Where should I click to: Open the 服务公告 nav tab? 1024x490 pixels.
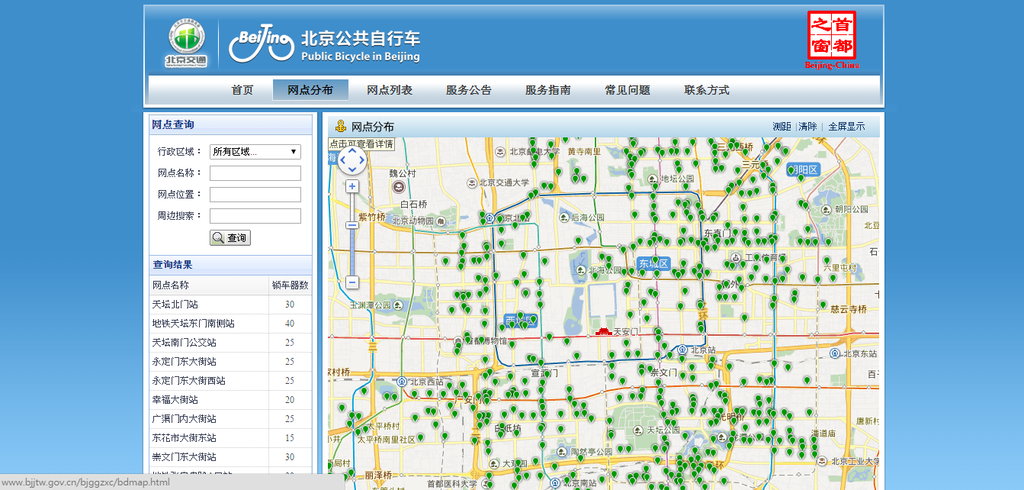469,90
